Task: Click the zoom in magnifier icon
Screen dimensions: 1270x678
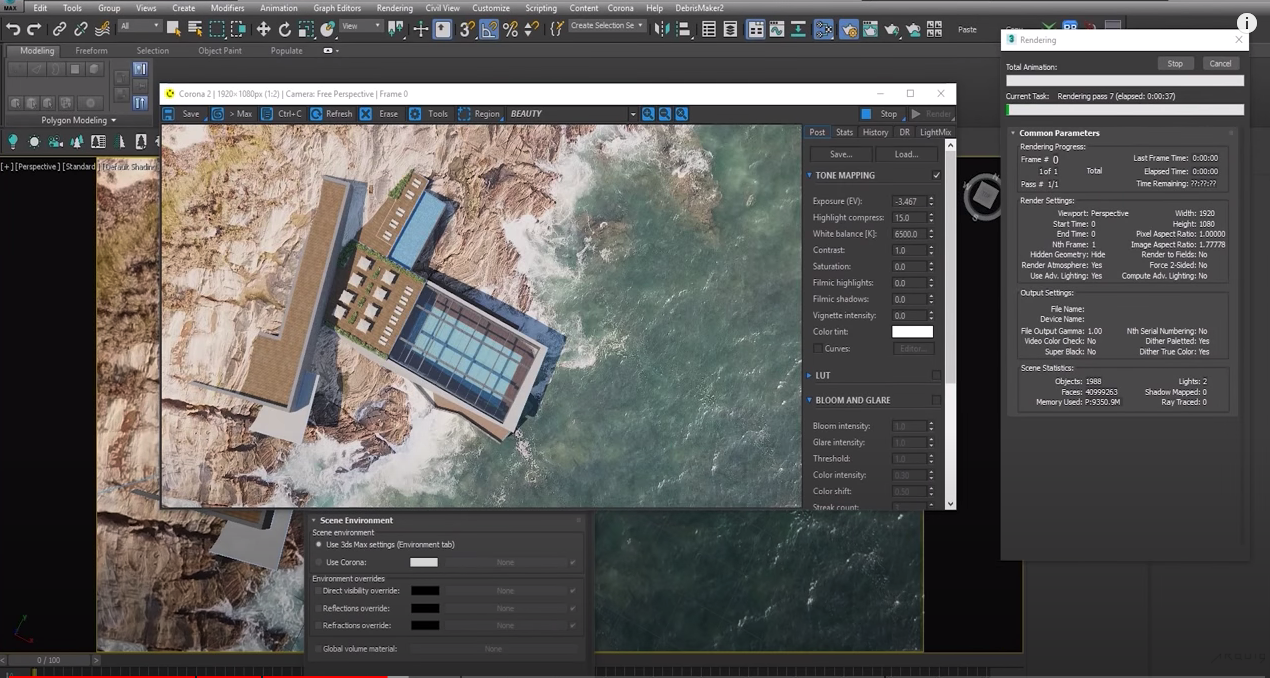Action: click(648, 114)
